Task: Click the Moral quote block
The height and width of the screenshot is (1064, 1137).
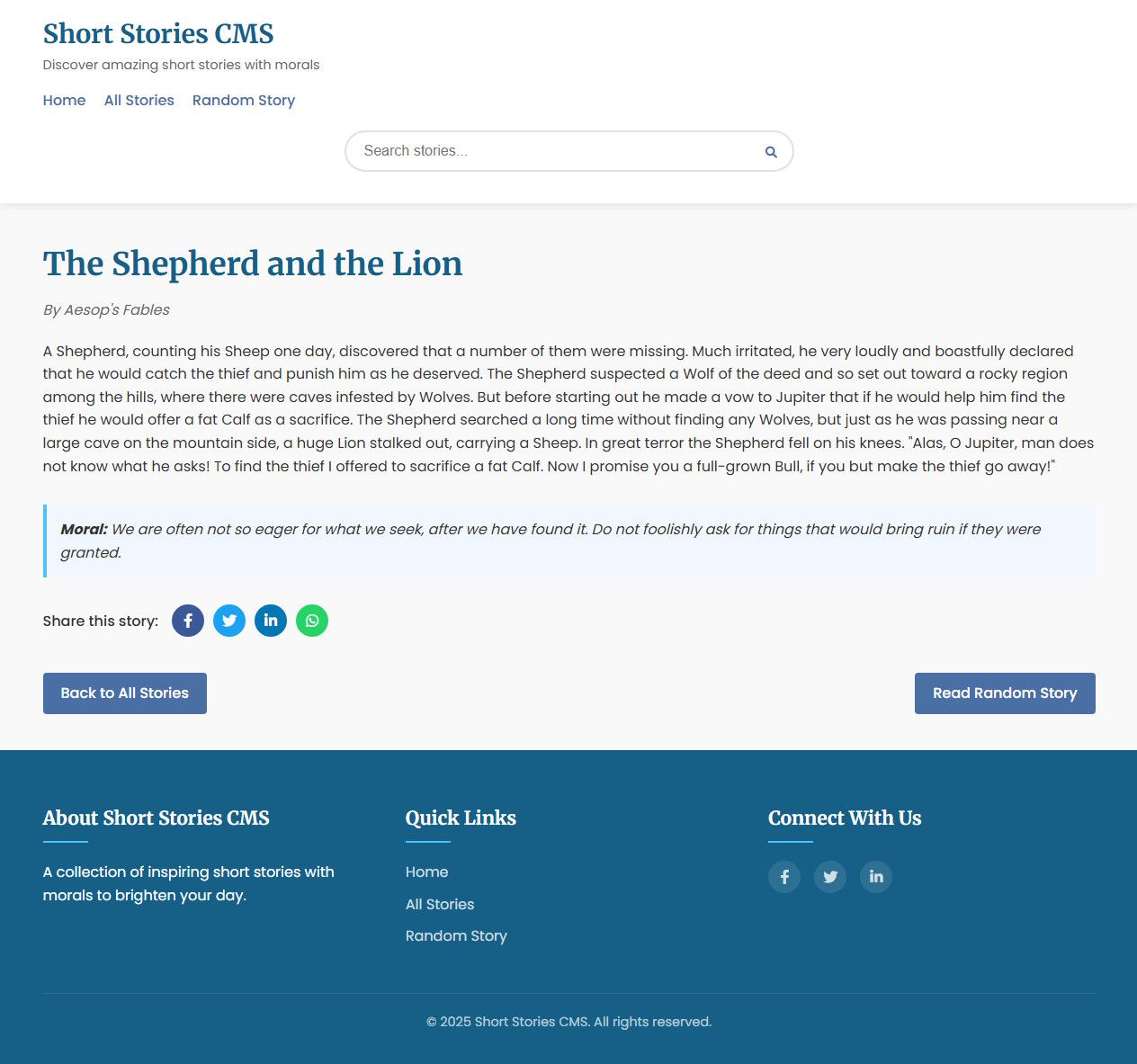Action: pos(569,541)
